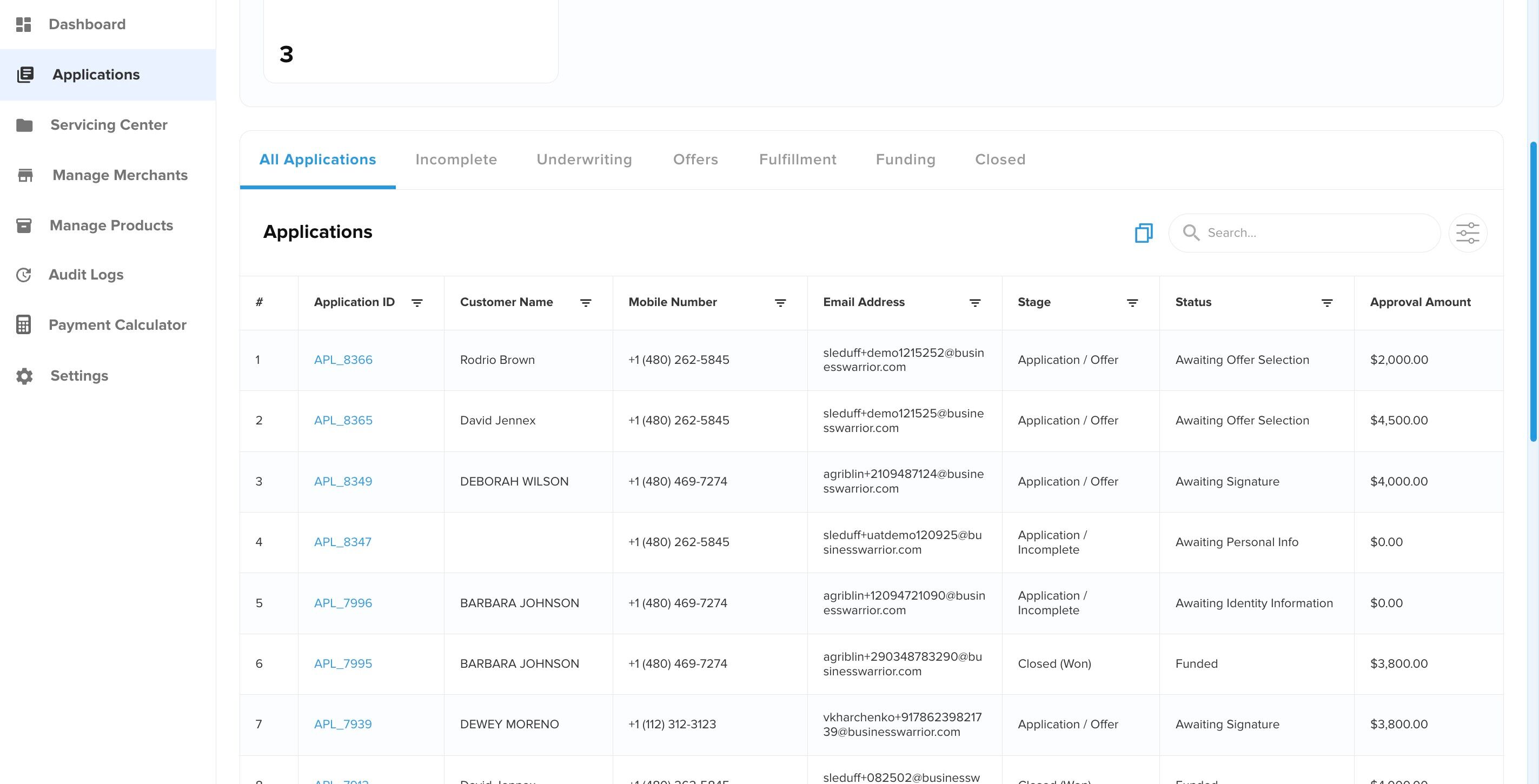Click David Jennex in row 2
This screenshot has height=784, width=1539.
point(497,421)
